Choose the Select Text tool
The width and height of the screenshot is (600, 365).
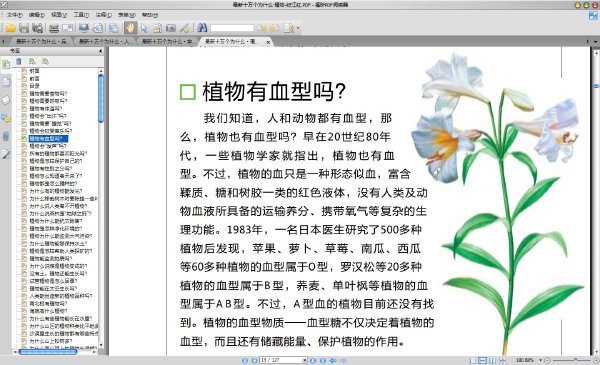tap(157, 28)
